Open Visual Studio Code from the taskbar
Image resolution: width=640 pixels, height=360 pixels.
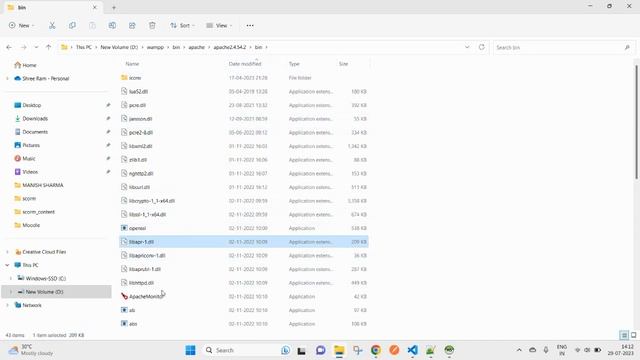(x=412, y=350)
